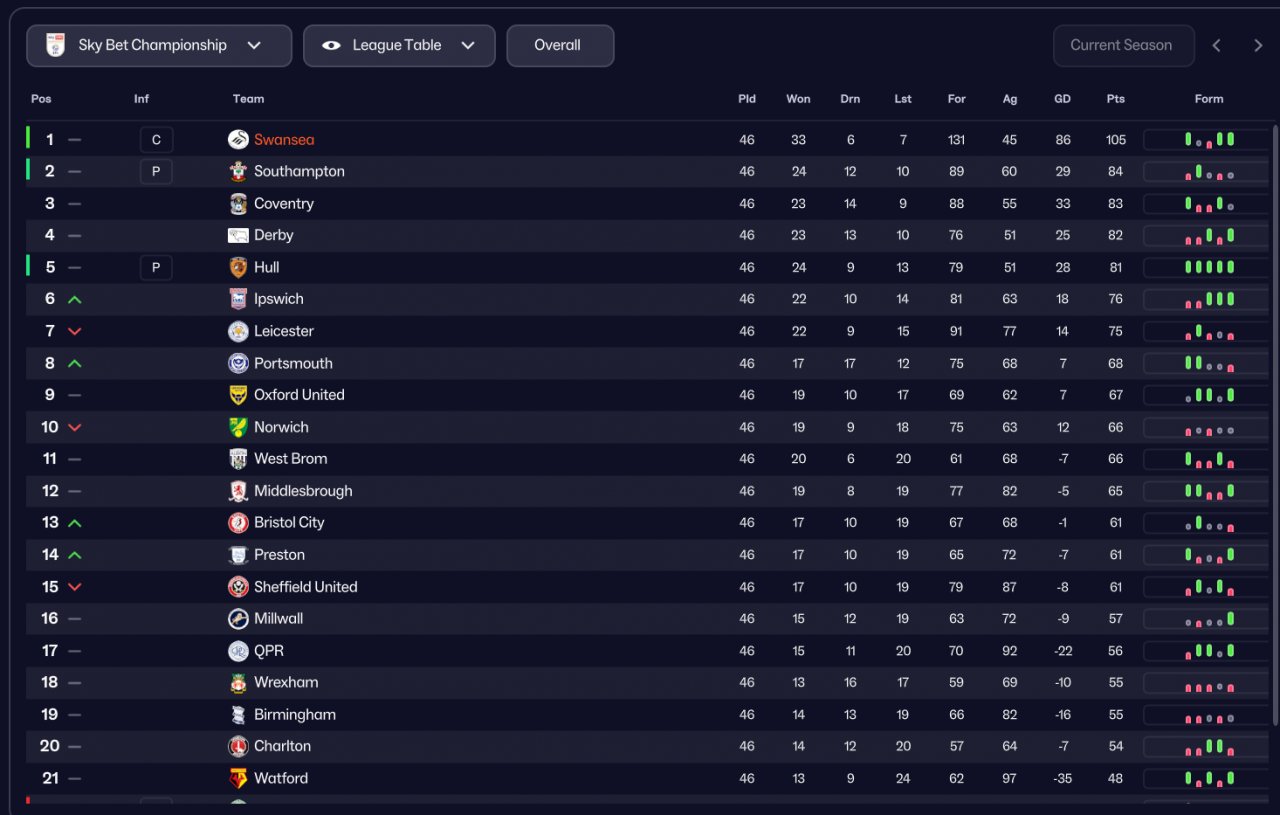Click the Overall filter button
The height and width of the screenshot is (815, 1280).
click(x=559, y=46)
